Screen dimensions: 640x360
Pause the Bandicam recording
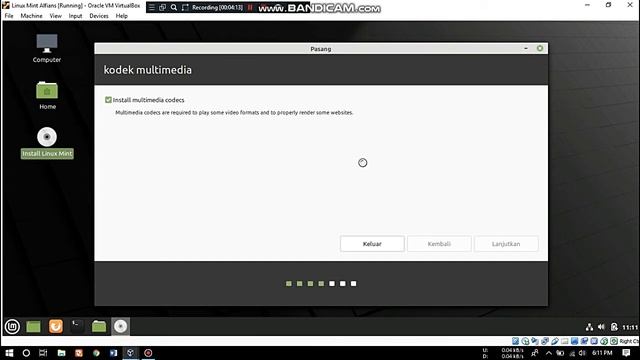(250, 7)
